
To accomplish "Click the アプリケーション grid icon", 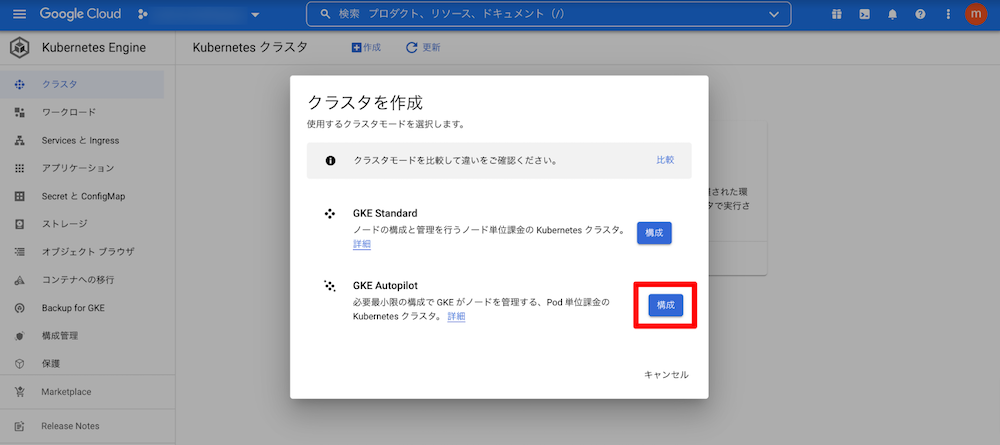I will pos(19,168).
